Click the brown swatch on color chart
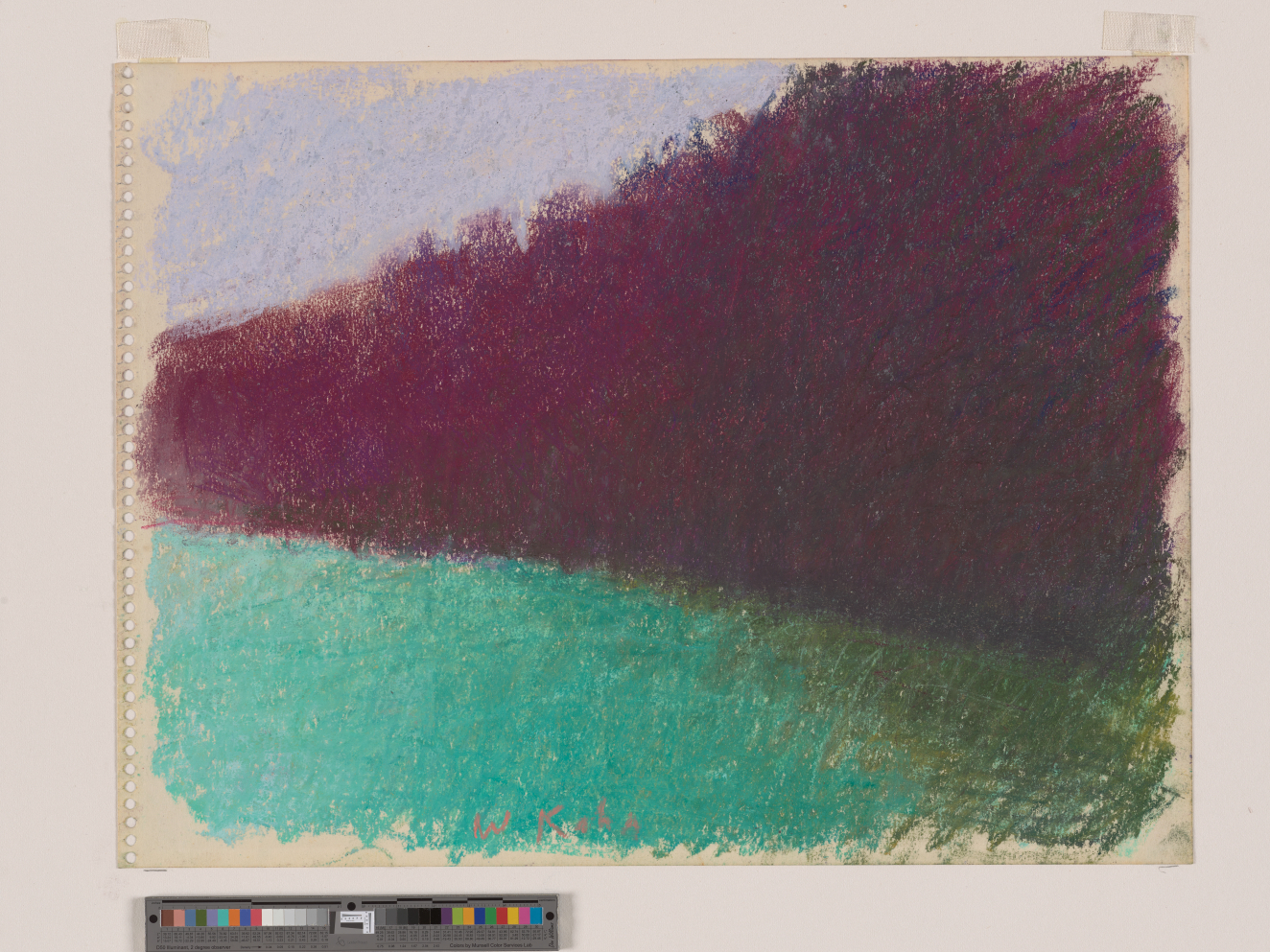 168,917
